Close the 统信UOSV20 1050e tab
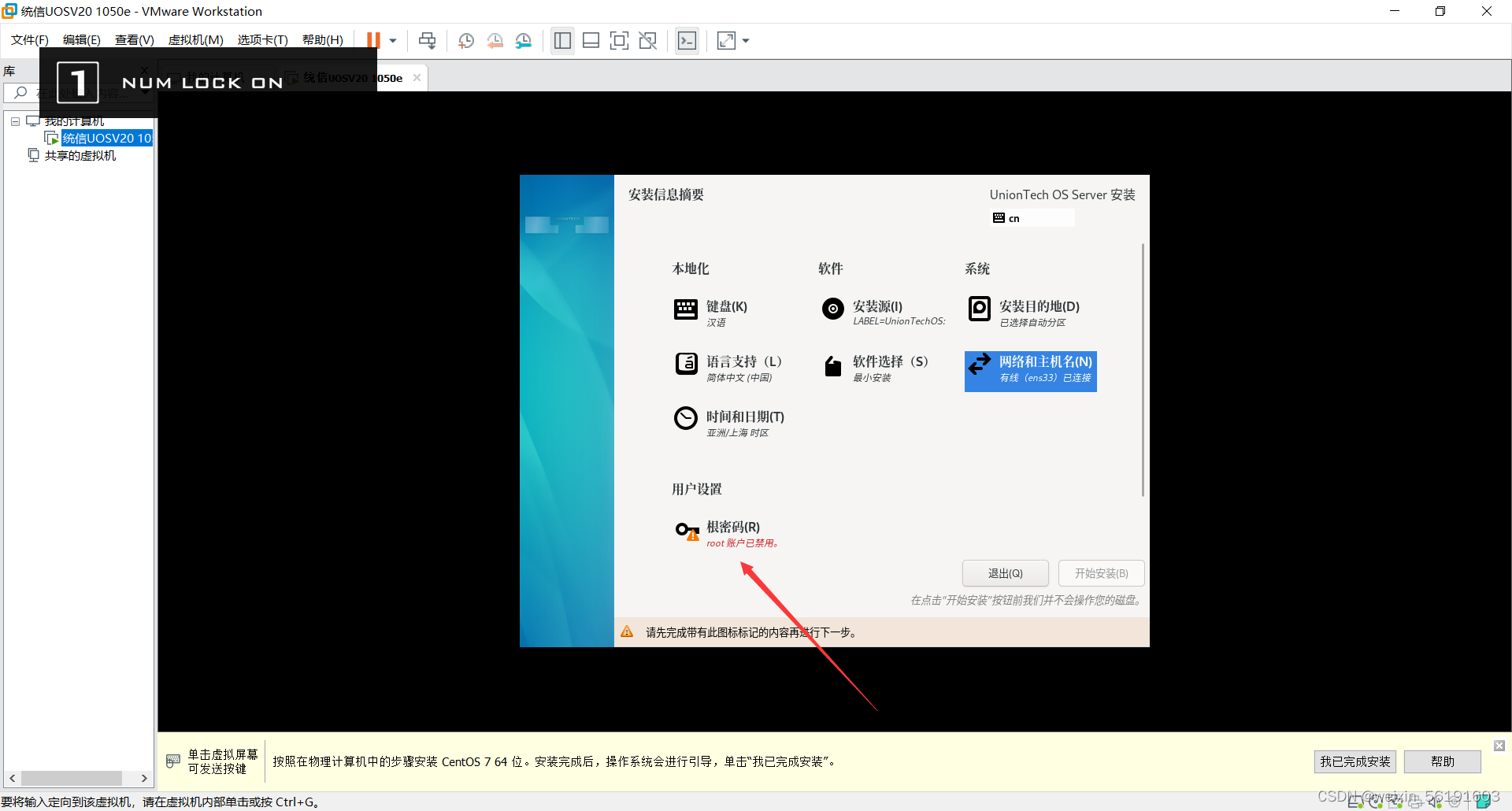 417,78
